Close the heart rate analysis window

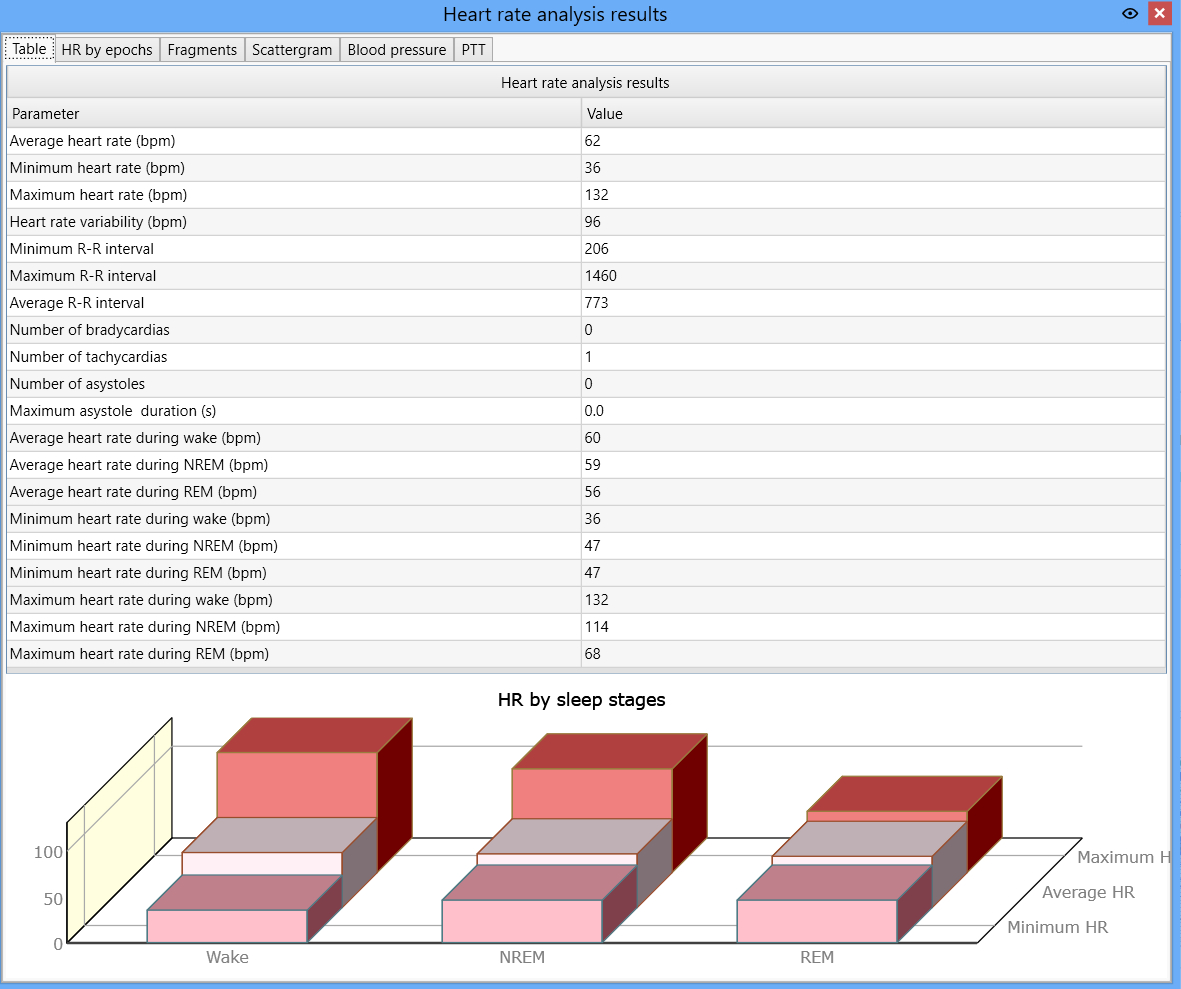(x=1159, y=14)
